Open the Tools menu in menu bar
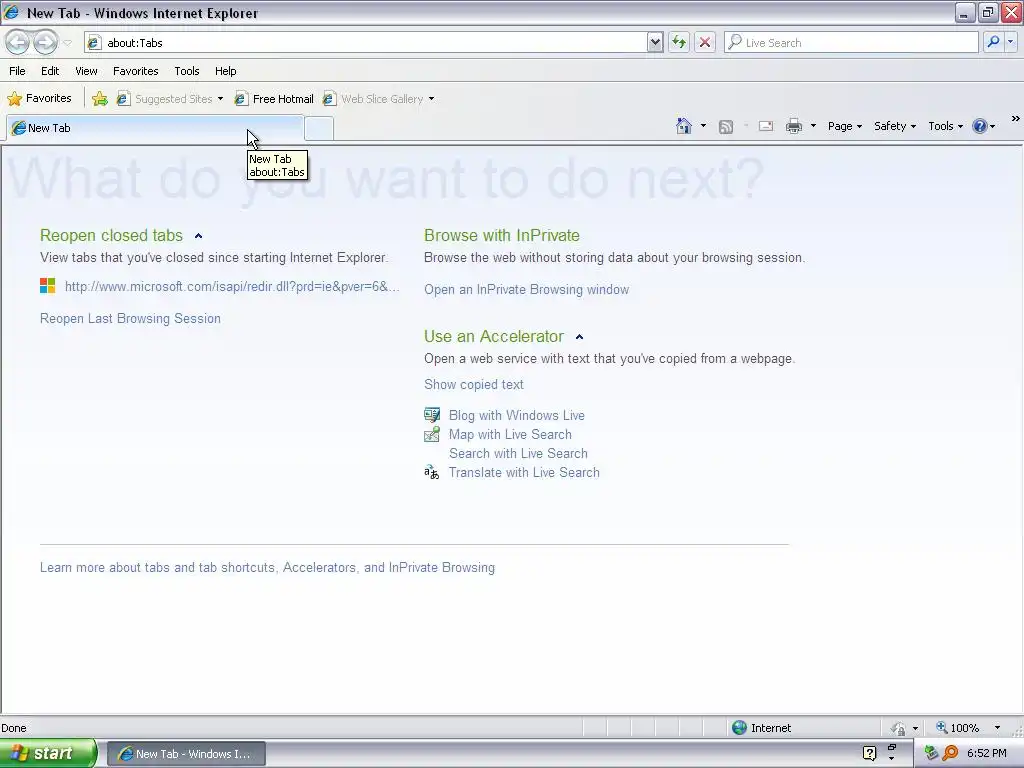 [187, 71]
